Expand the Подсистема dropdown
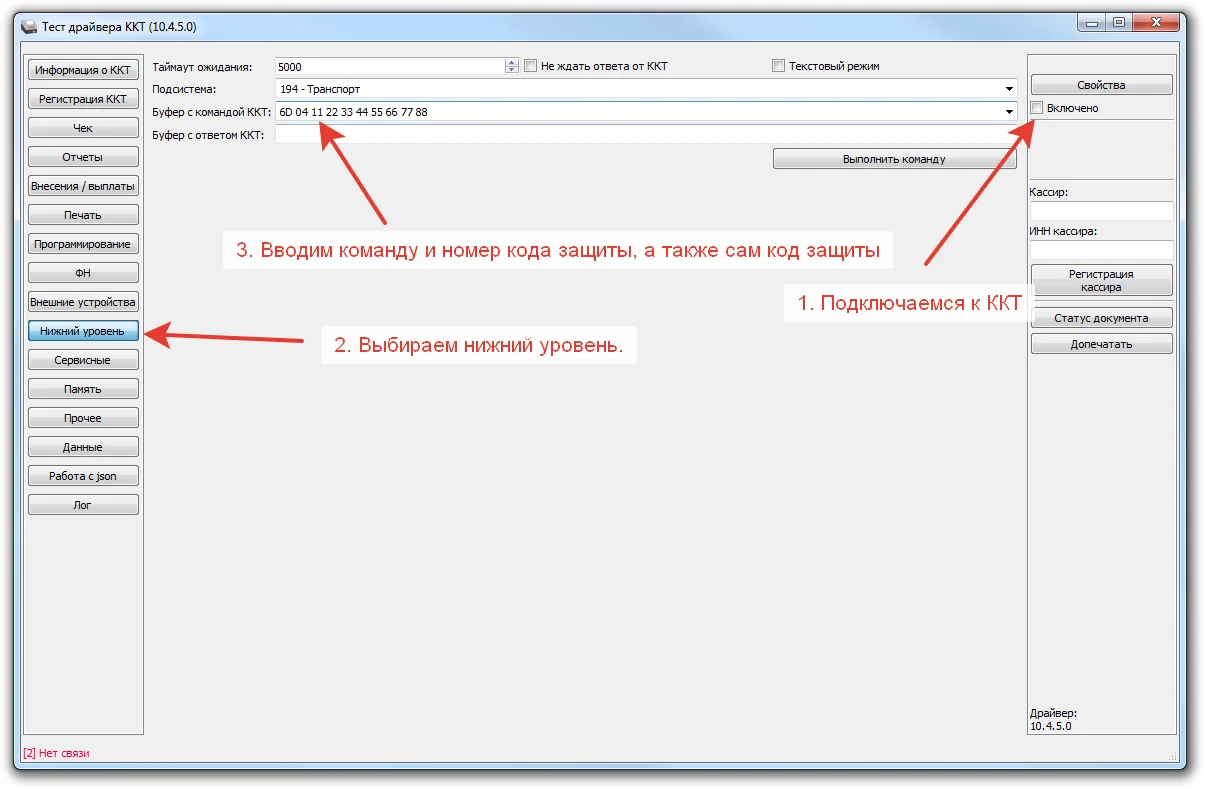Viewport: 1205px width, 789px height. [x=1010, y=89]
